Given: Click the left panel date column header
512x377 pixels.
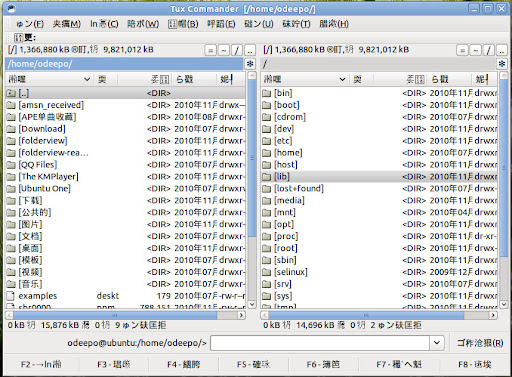Looking at the screenshot, I should 194,79.
